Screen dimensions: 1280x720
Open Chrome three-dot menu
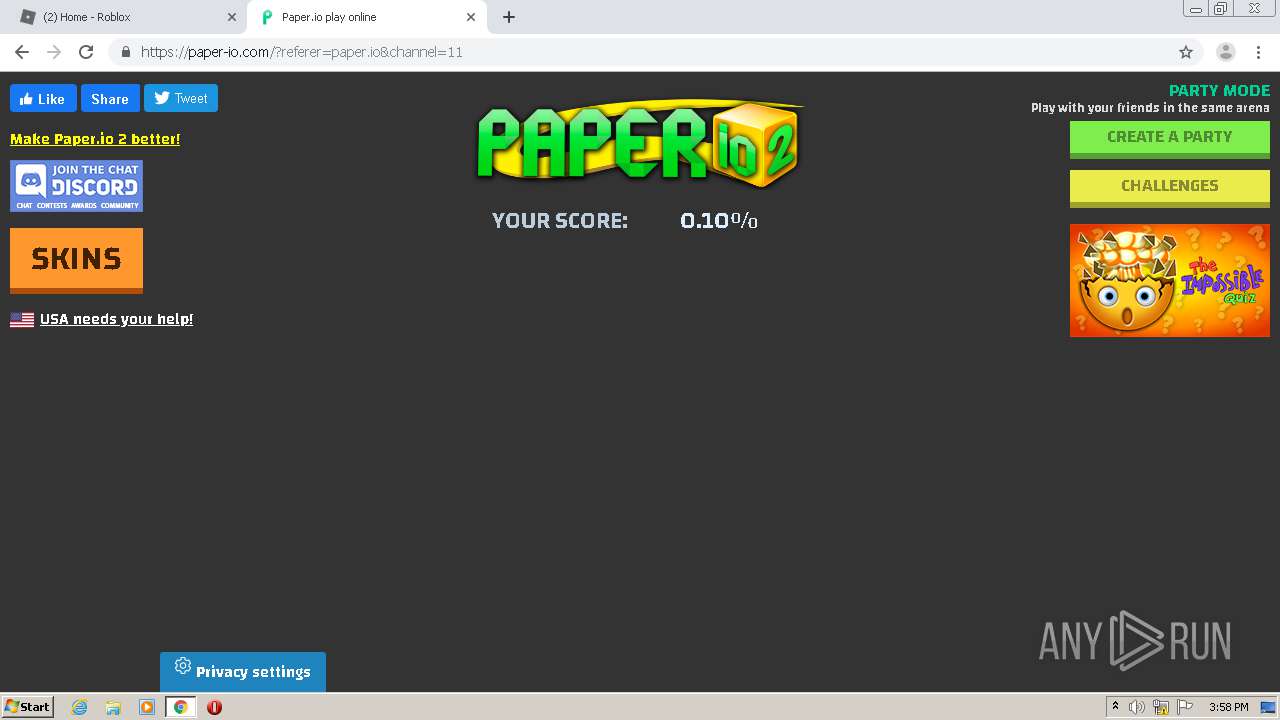(1259, 52)
